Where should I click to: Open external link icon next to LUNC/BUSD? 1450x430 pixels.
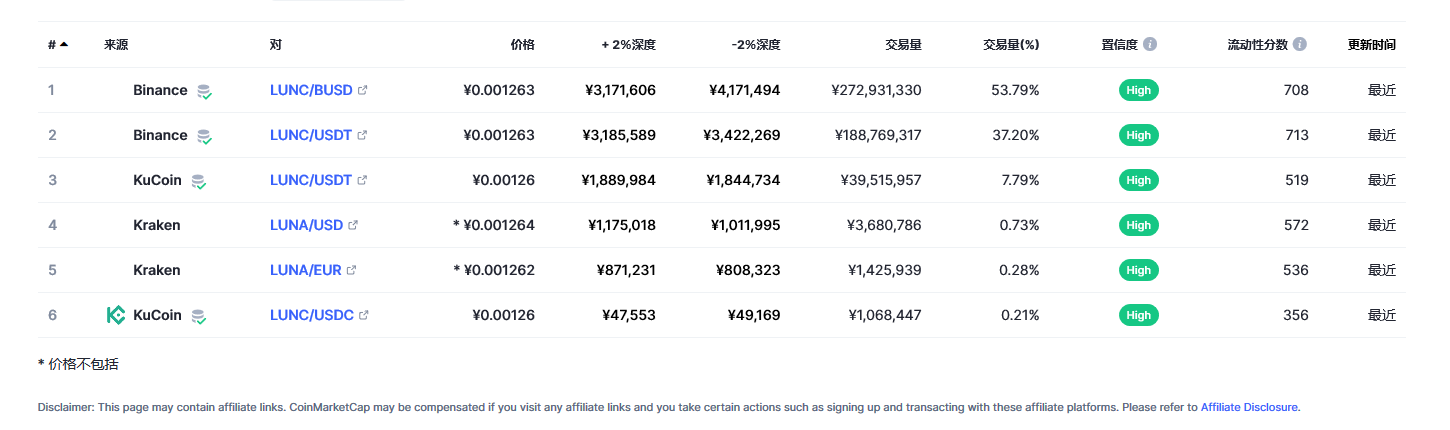pos(362,90)
